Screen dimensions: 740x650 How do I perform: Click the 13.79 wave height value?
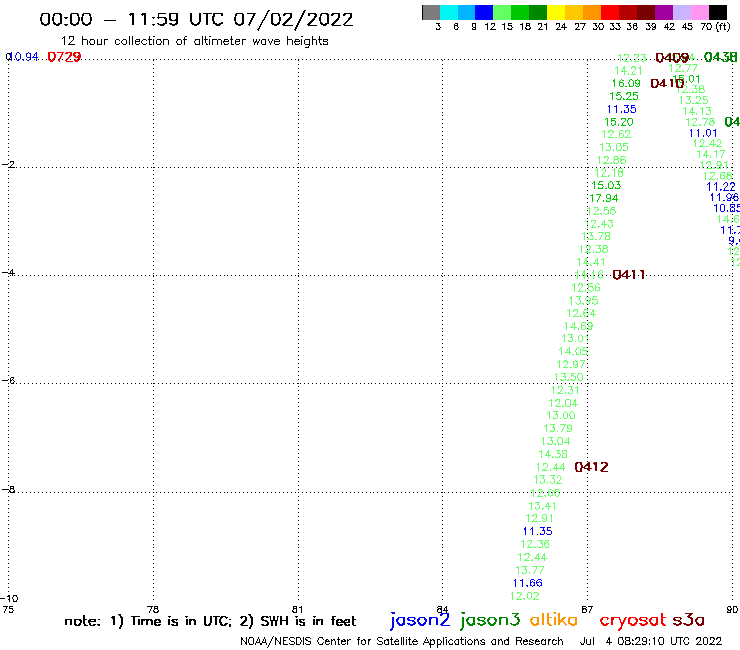click(x=558, y=429)
